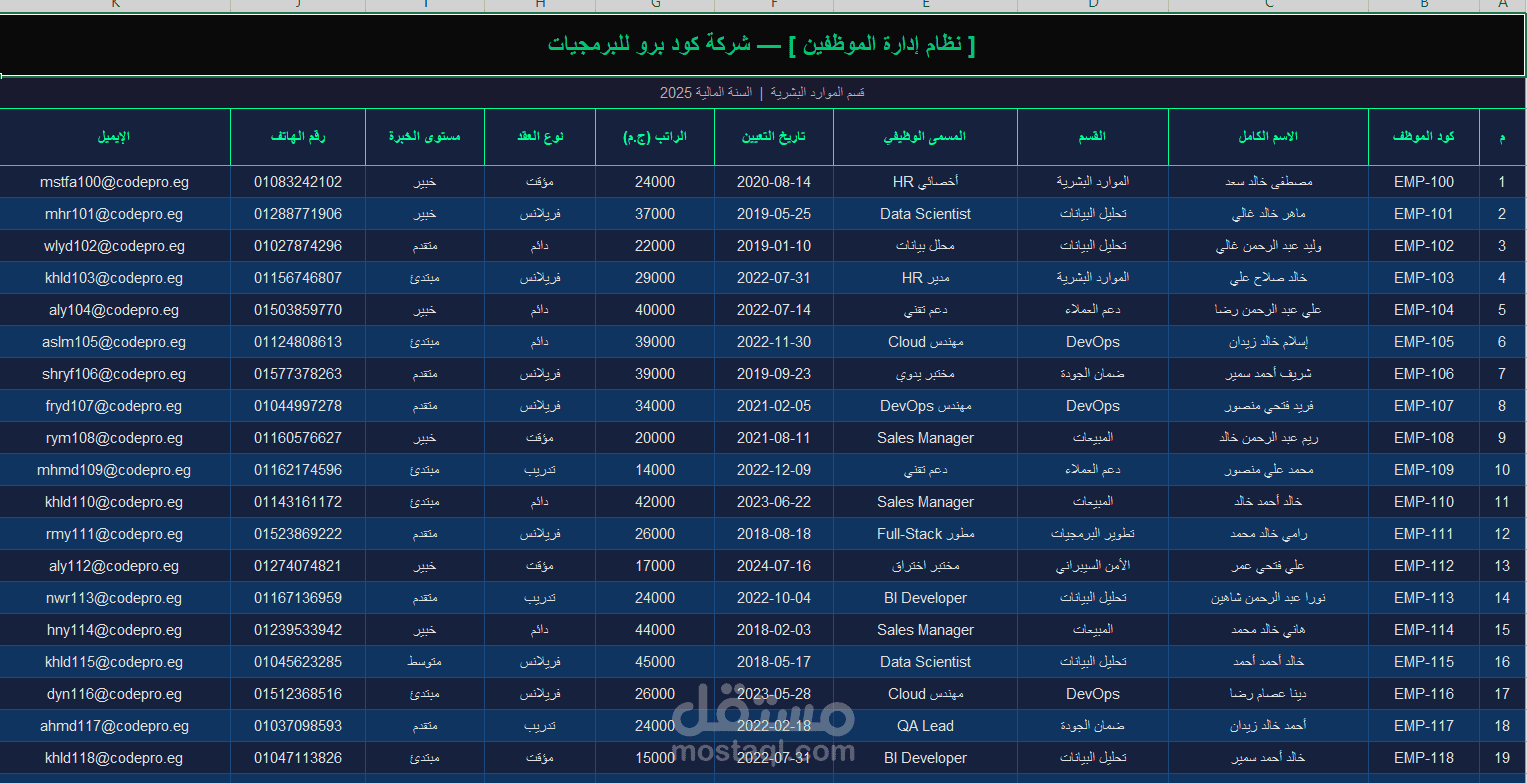Select column letter E header
Viewport: 1527px width, 783px height.
click(x=925, y=5)
